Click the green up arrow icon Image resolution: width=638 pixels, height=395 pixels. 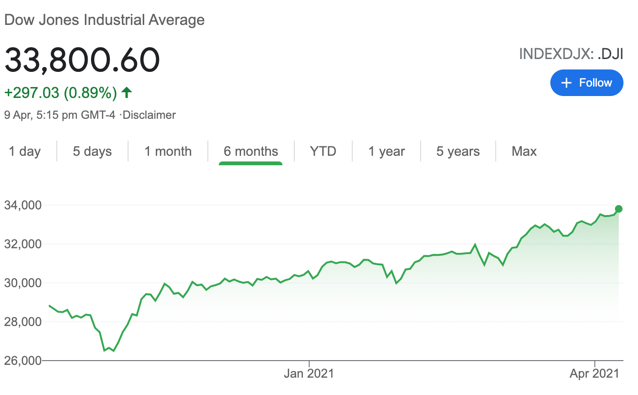(127, 93)
